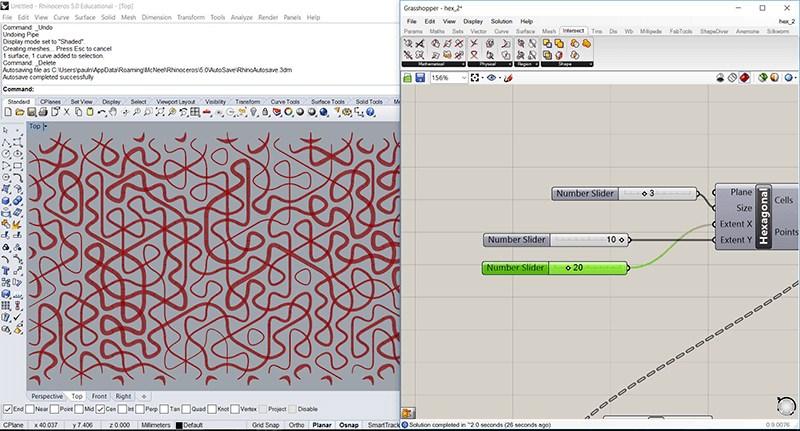The height and width of the screenshot is (431, 800).
Task: Toggle the End osnap checkbox
Action: pos(8,409)
